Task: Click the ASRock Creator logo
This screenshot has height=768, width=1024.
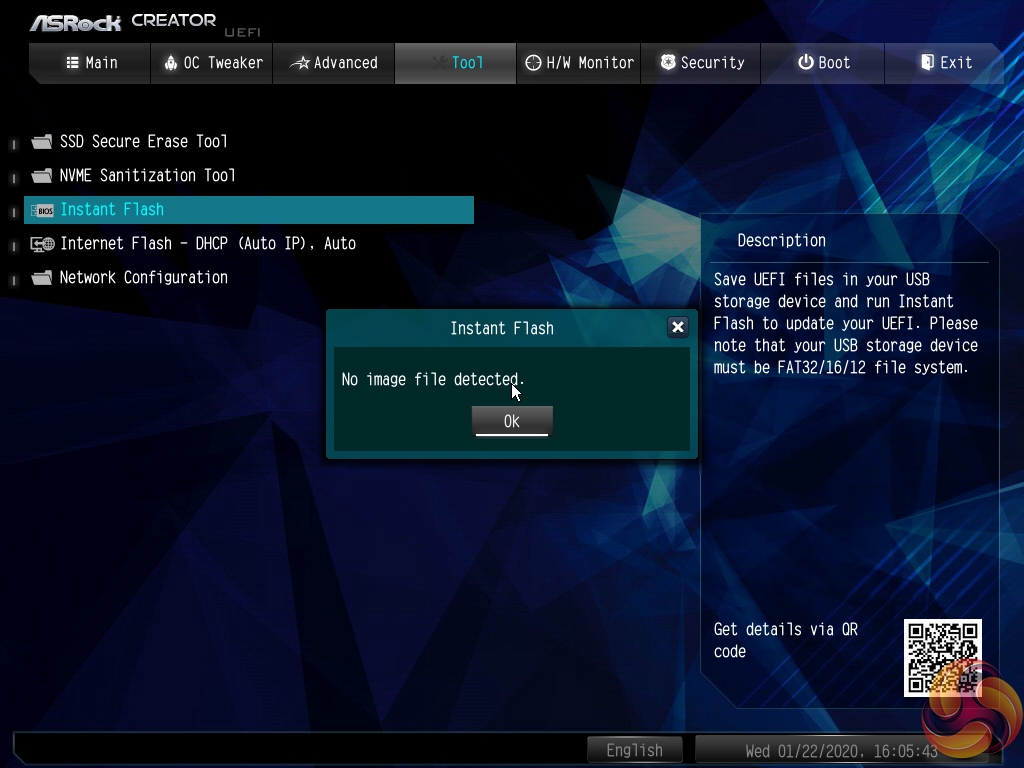Action: click(123, 22)
